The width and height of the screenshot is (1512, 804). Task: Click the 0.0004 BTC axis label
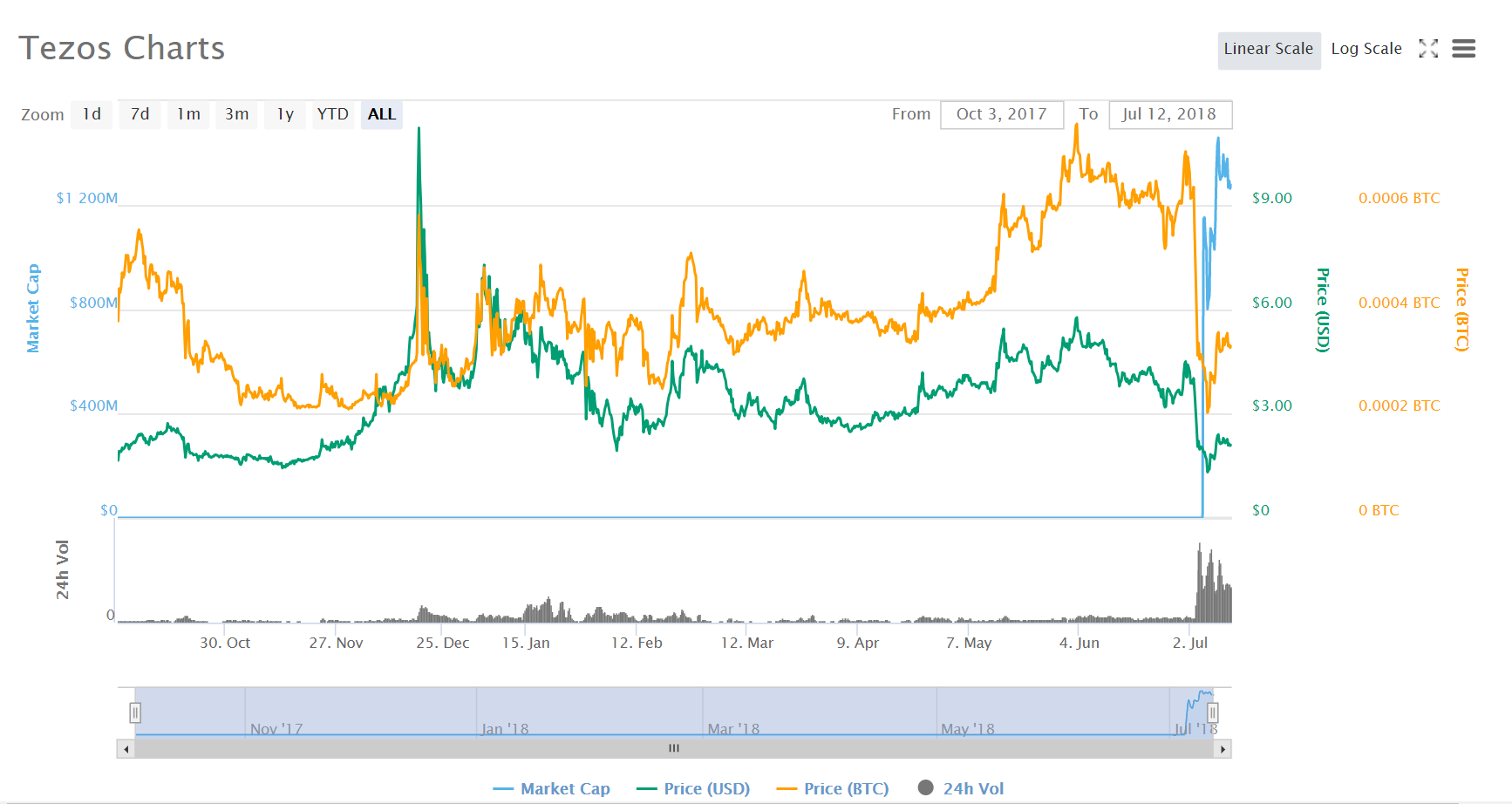[1400, 303]
